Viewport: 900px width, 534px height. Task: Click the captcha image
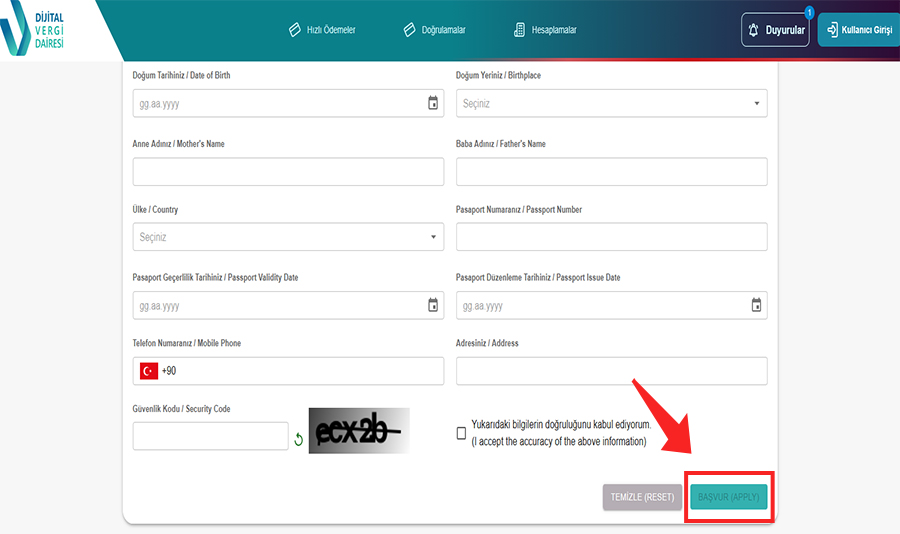(359, 431)
